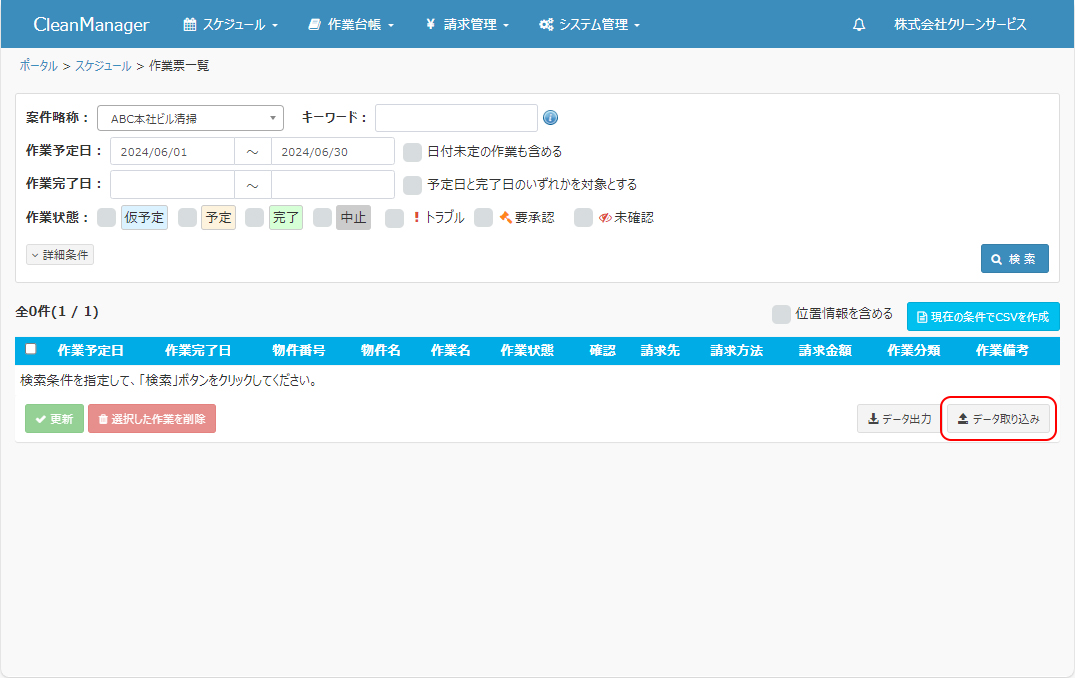
Task: Click the 検索 search button
Action: tap(1014, 259)
